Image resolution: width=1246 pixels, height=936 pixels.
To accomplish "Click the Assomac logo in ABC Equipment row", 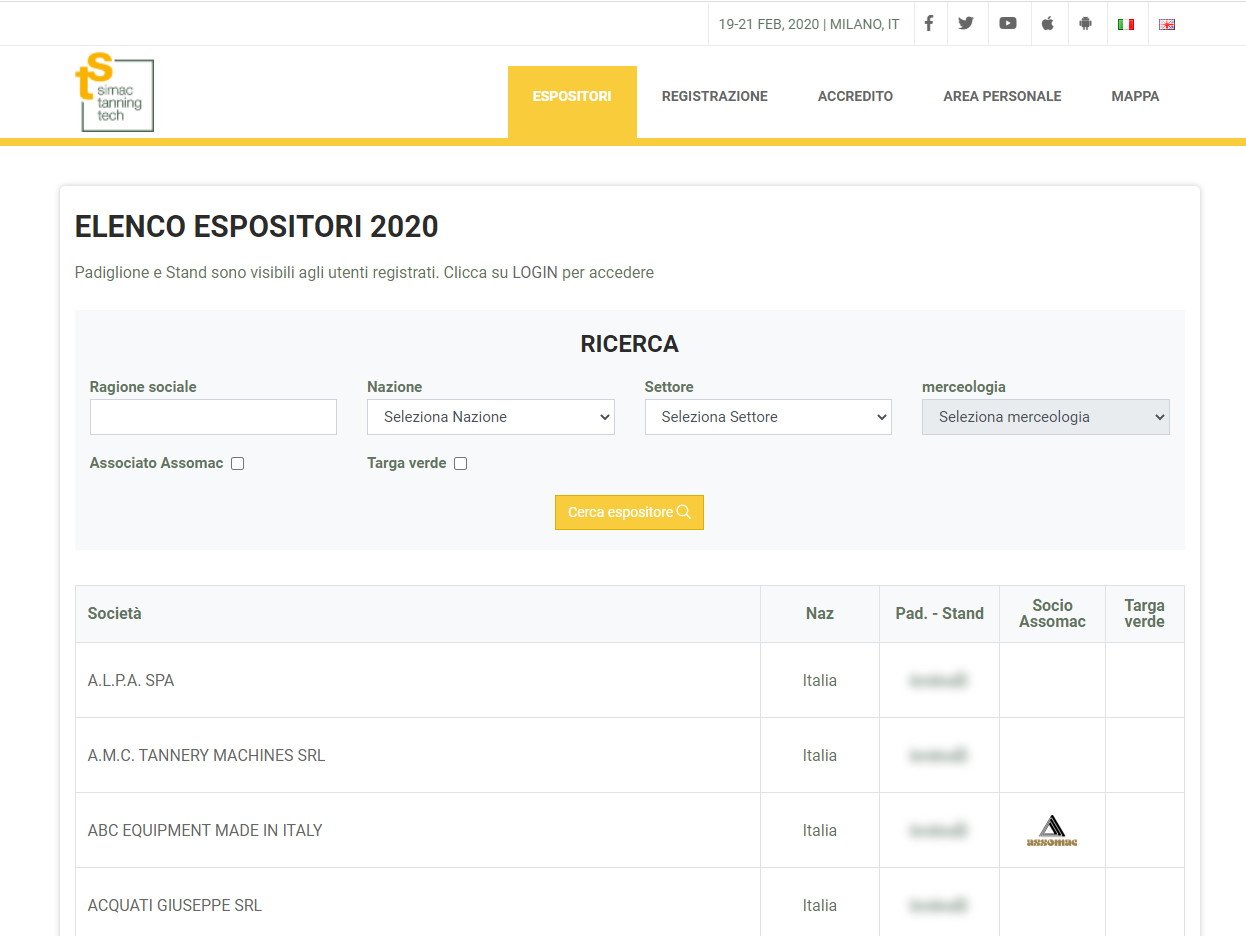I will pyautogui.click(x=1052, y=831).
